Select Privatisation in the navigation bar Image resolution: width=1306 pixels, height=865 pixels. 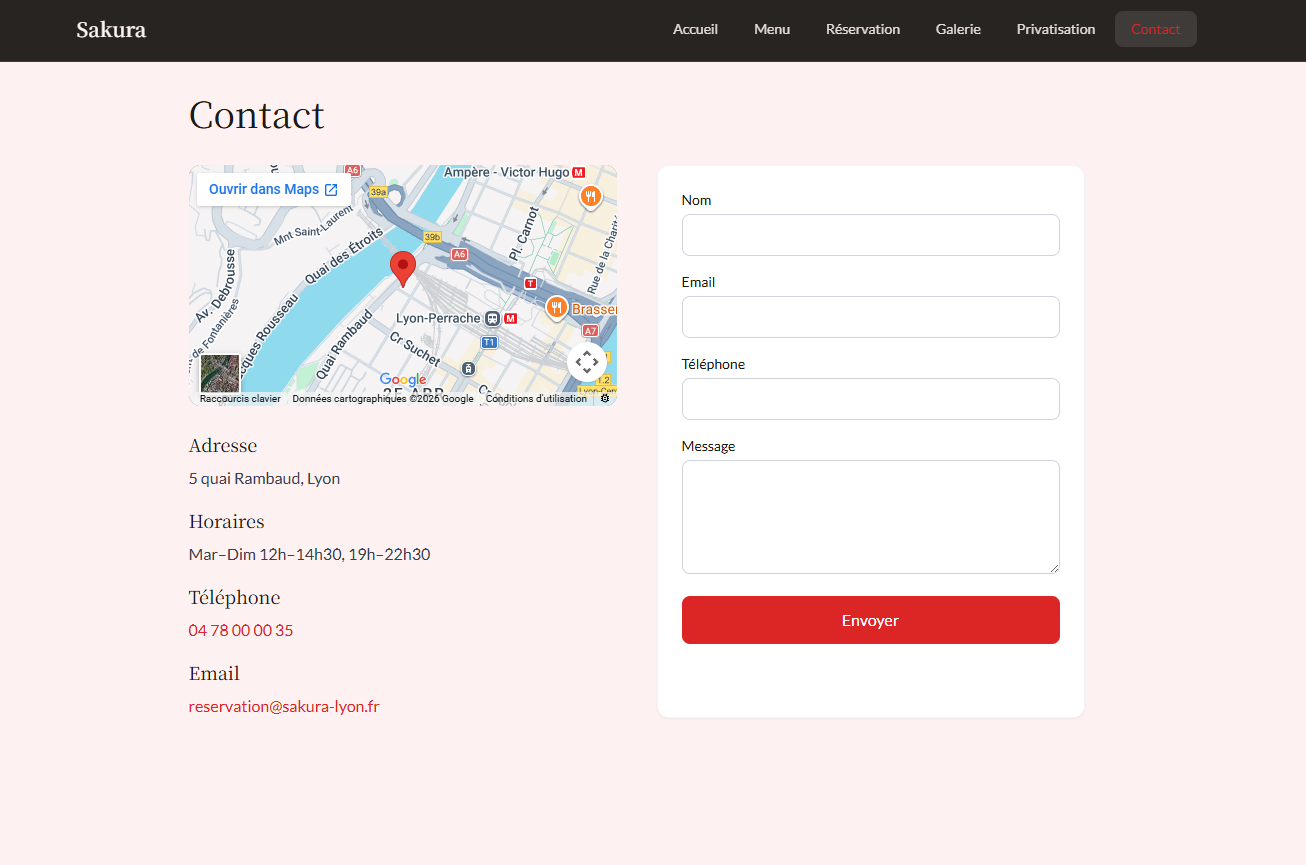[1056, 29]
